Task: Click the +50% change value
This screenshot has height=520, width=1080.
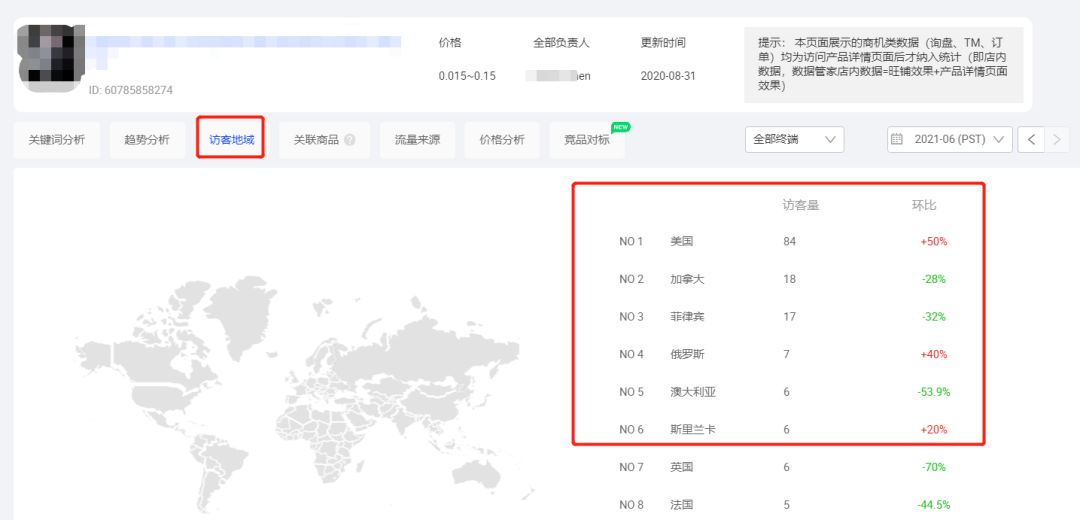Action: click(x=934, y=242)
